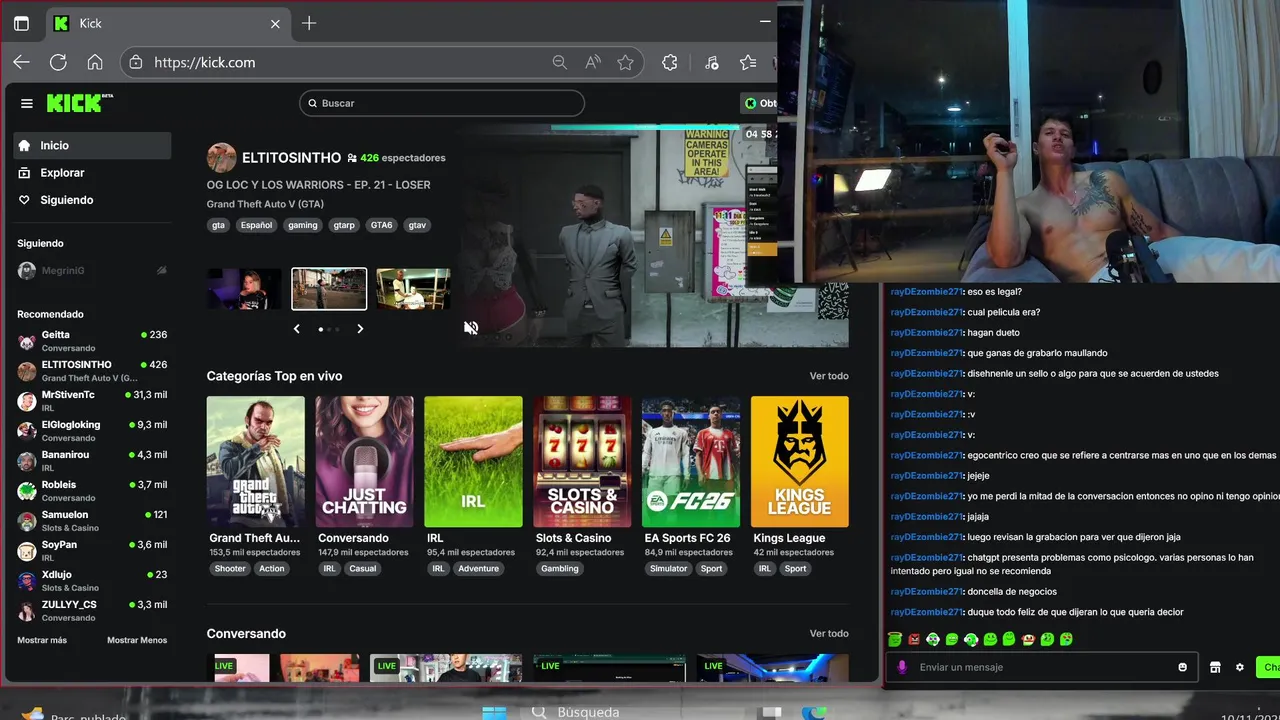The height and width of the screenshot is (720, 1280).
Task: Close the Kick tab
Action: click(x=275, y=23)
